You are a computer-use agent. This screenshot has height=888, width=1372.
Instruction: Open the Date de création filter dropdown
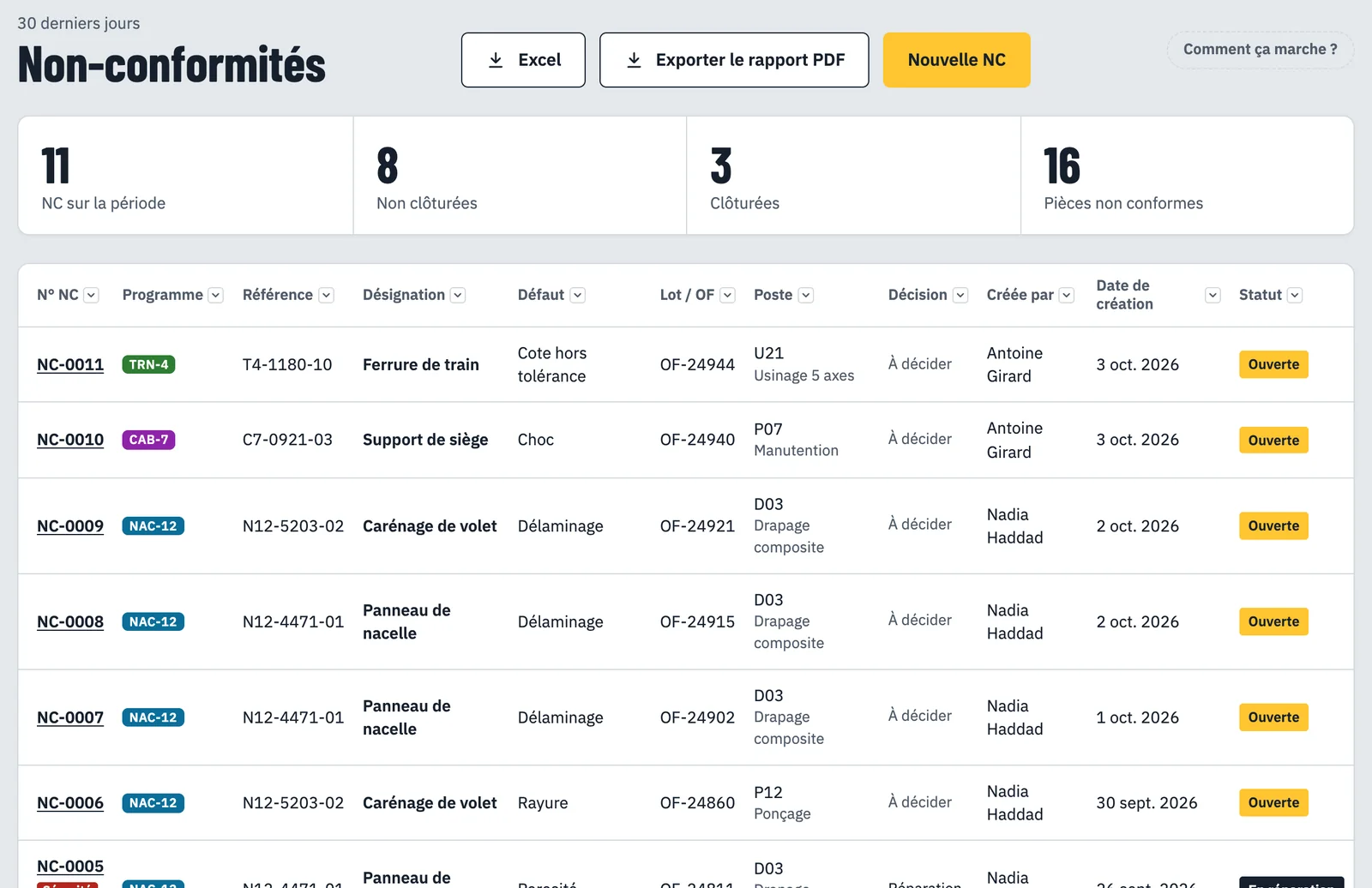point(1213,295)
